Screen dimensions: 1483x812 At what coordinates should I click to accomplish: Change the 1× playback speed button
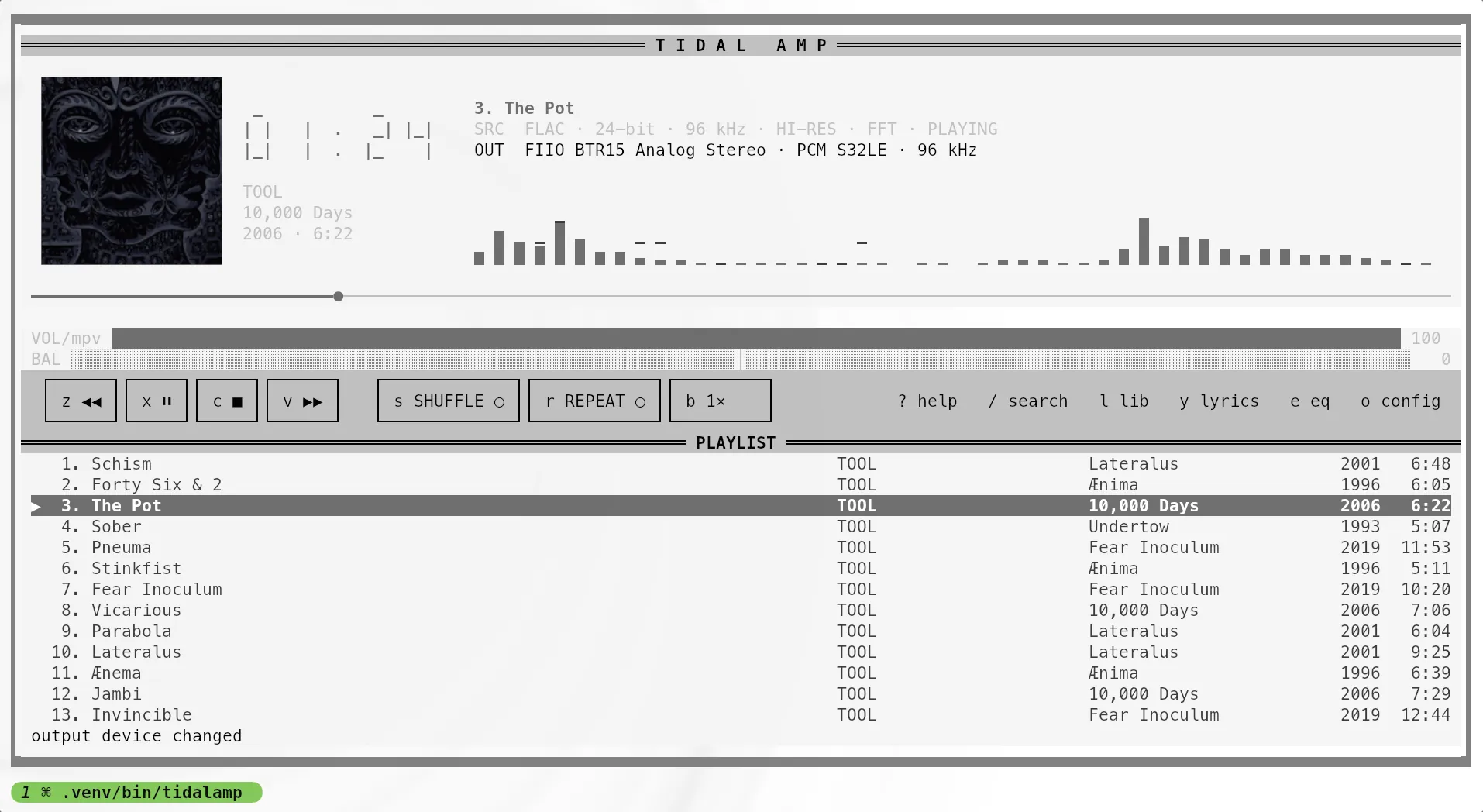click(721, 401)
